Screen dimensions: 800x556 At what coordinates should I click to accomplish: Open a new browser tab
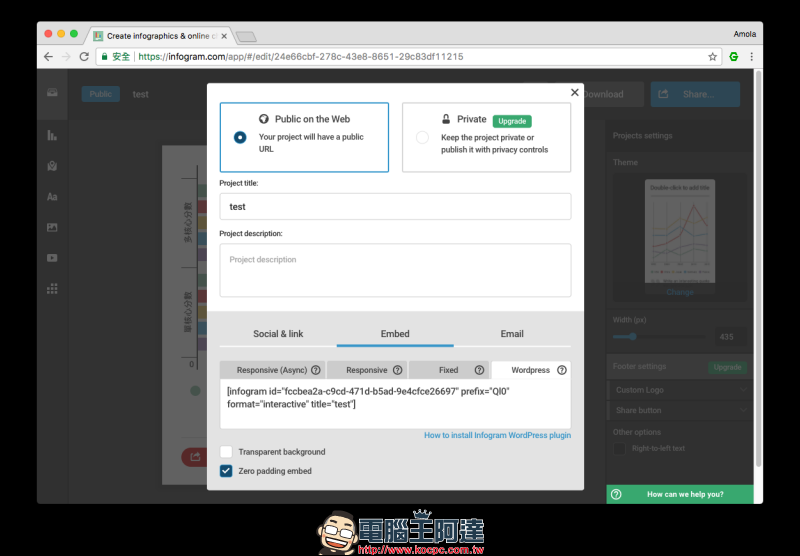pos(246,36)
